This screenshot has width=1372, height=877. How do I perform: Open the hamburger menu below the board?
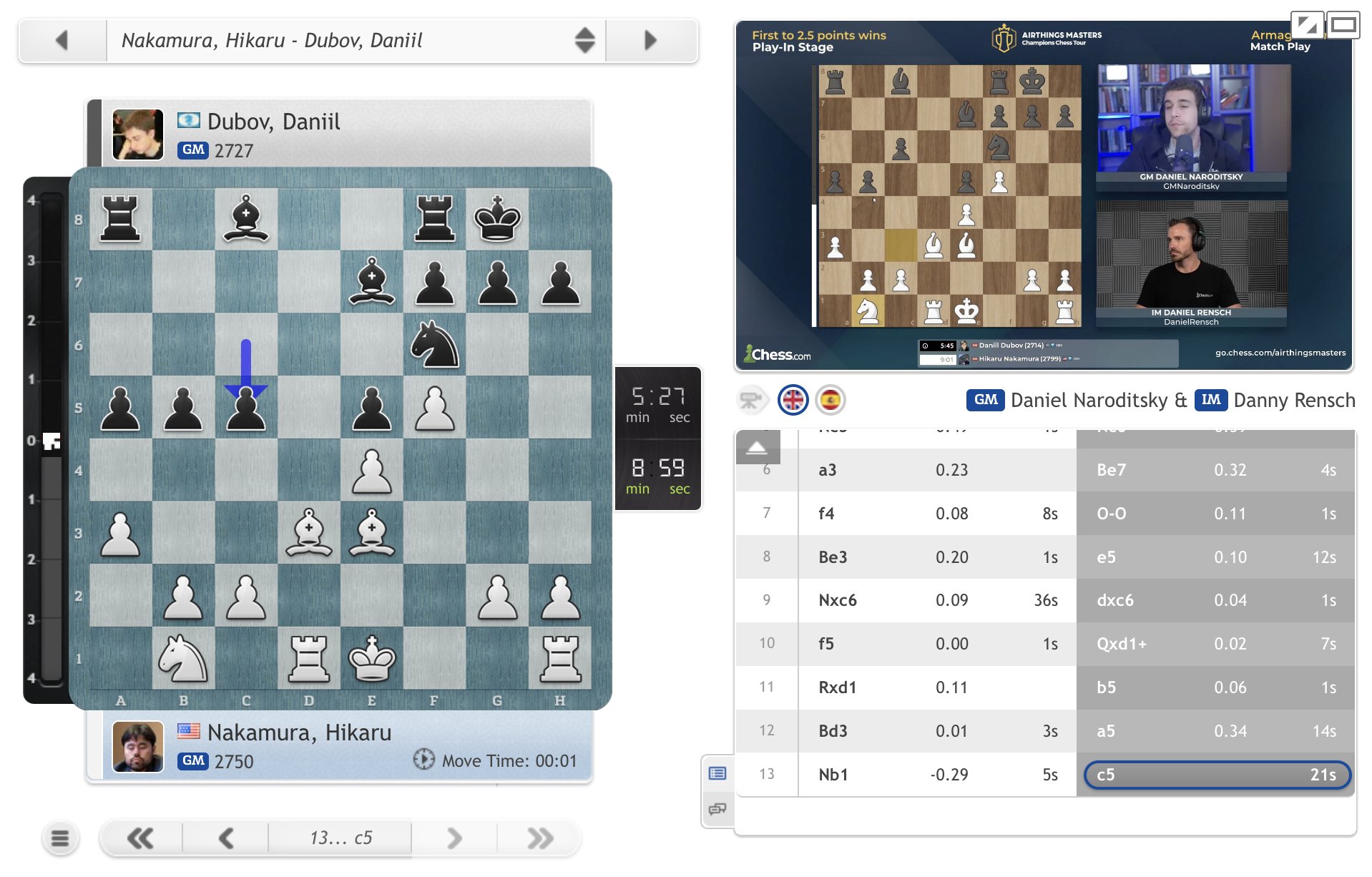click(61, 837)
